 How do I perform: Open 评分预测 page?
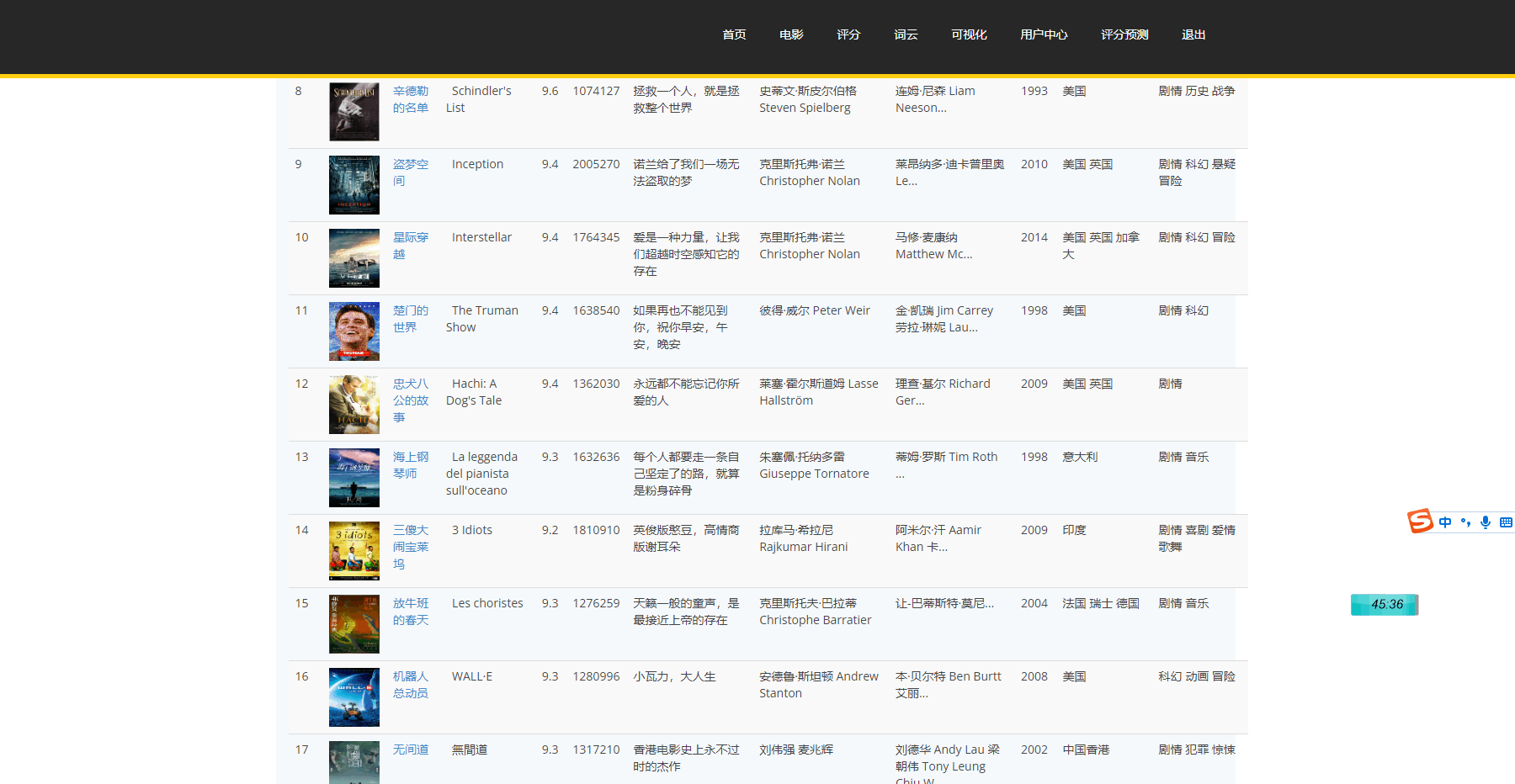[x=1124, y=34]
